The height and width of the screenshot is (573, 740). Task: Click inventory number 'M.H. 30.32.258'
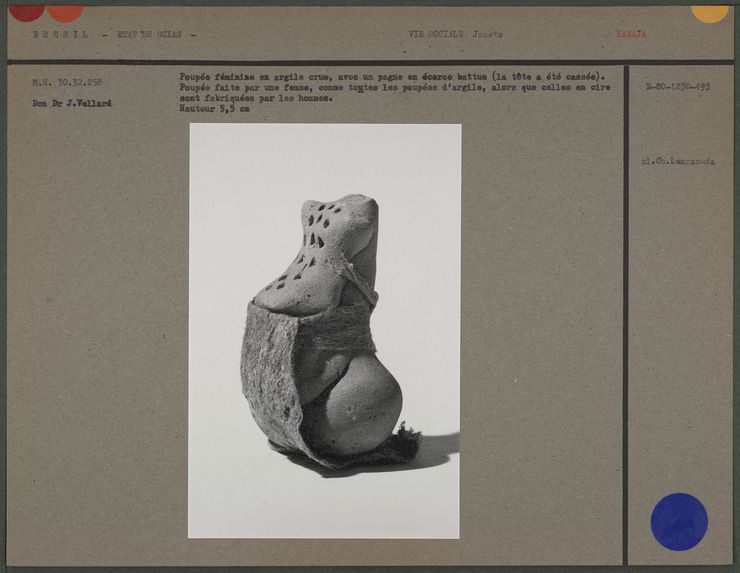point(66,82)
